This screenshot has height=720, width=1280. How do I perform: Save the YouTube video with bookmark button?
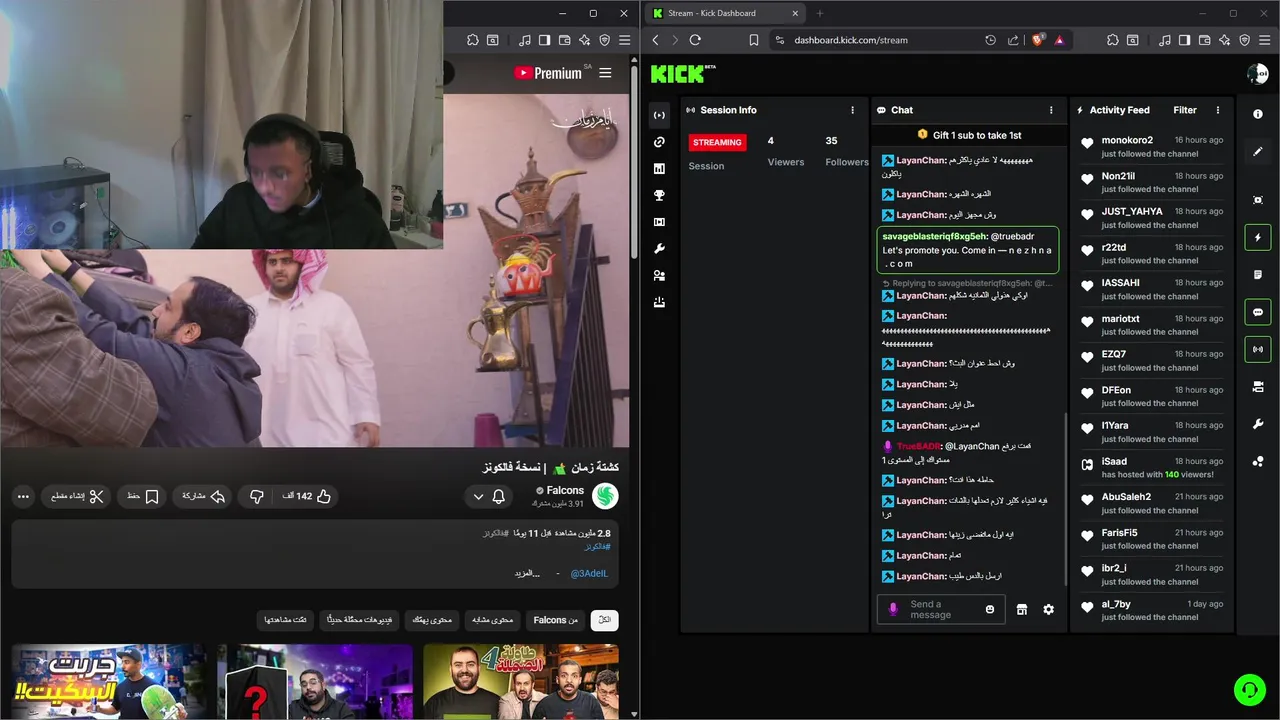142,496
